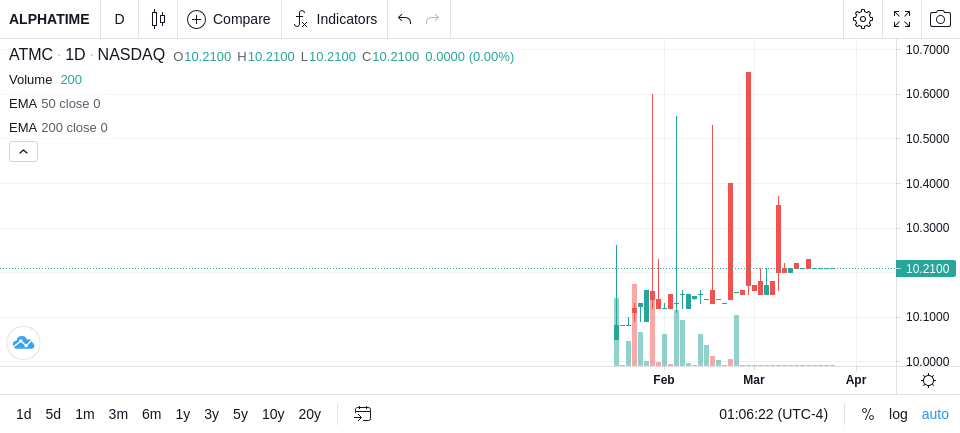Open the price scale settings gear
The width and height of the screenshot is (960, 433).
[x=928, y=381]
